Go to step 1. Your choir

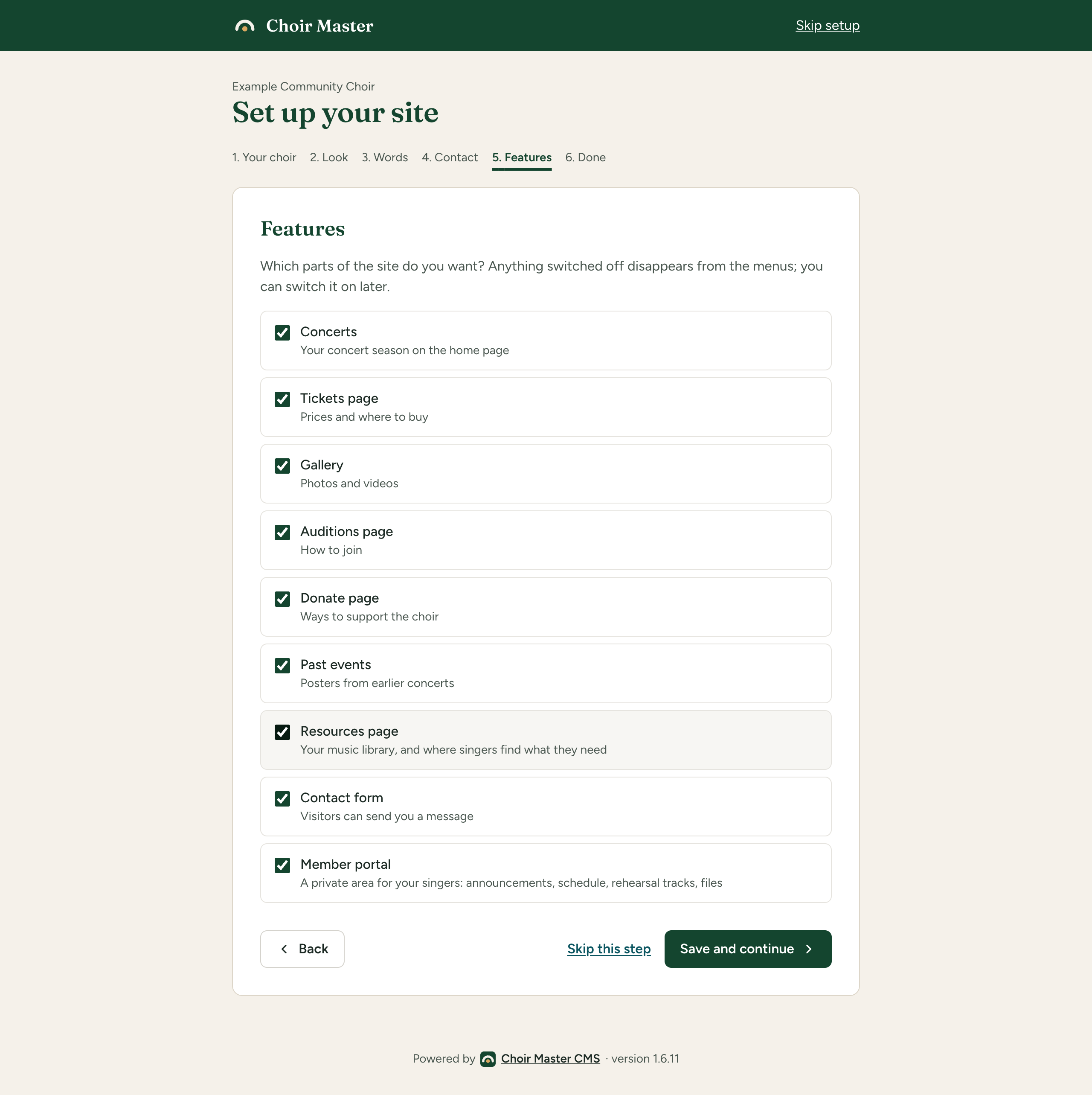264,157
